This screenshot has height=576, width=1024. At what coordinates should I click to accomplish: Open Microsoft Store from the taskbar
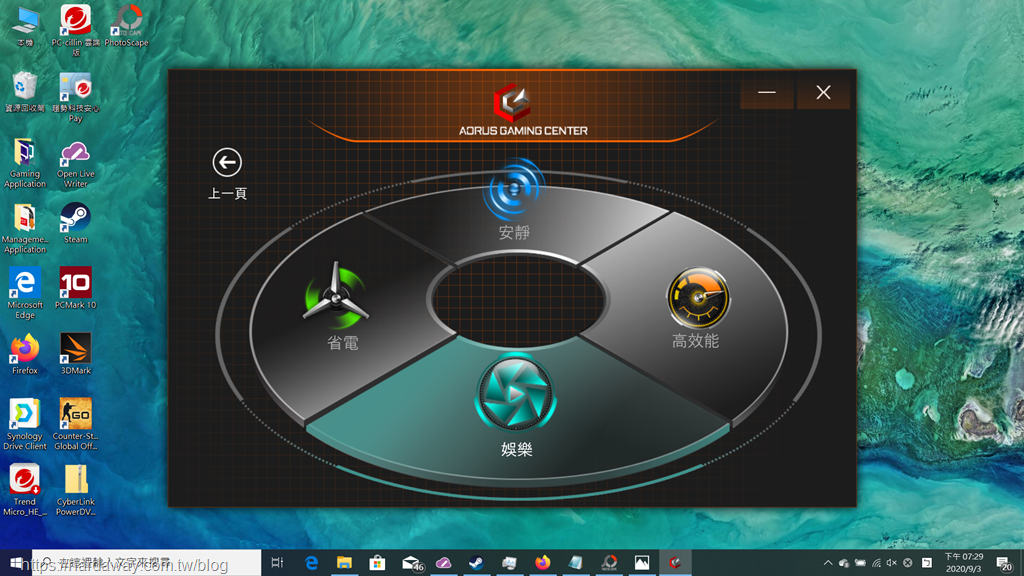(x=377, y=563)
